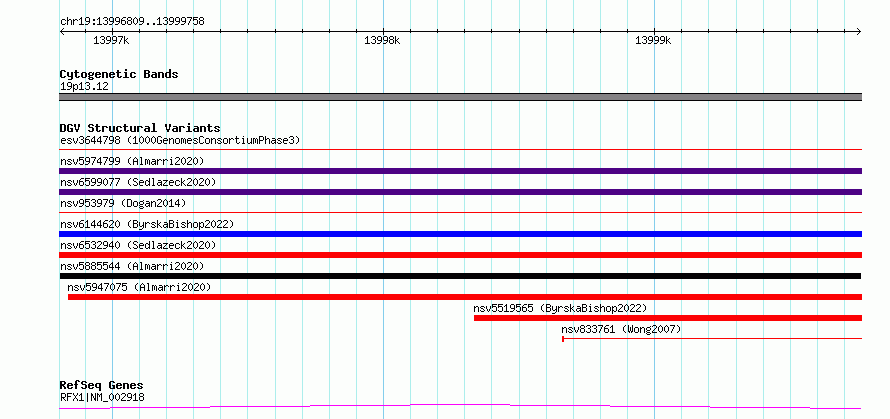The width and height of the screenshot is (890, 419).
Task: Select the nsv5974799 (Almarri2020) purple bar
Action: pos(460,171)
